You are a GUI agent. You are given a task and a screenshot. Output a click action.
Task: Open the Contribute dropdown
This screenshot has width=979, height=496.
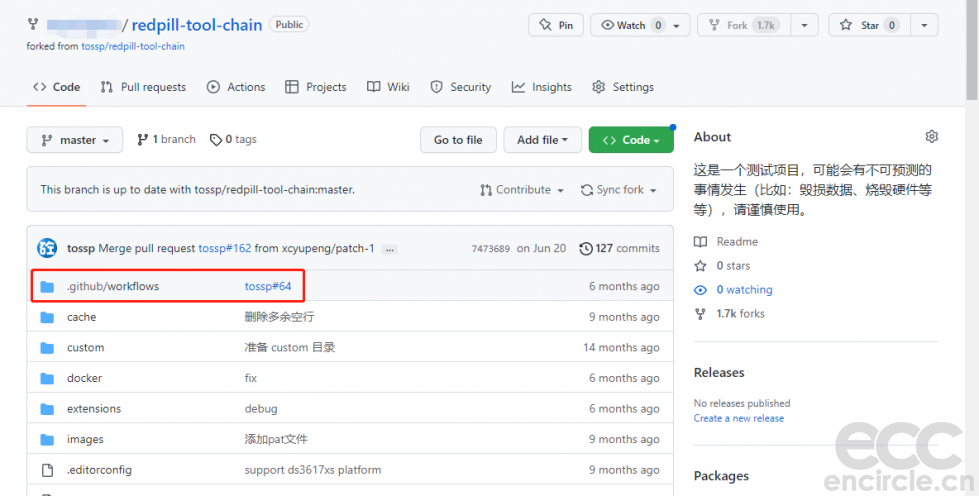tap(522, 190)
